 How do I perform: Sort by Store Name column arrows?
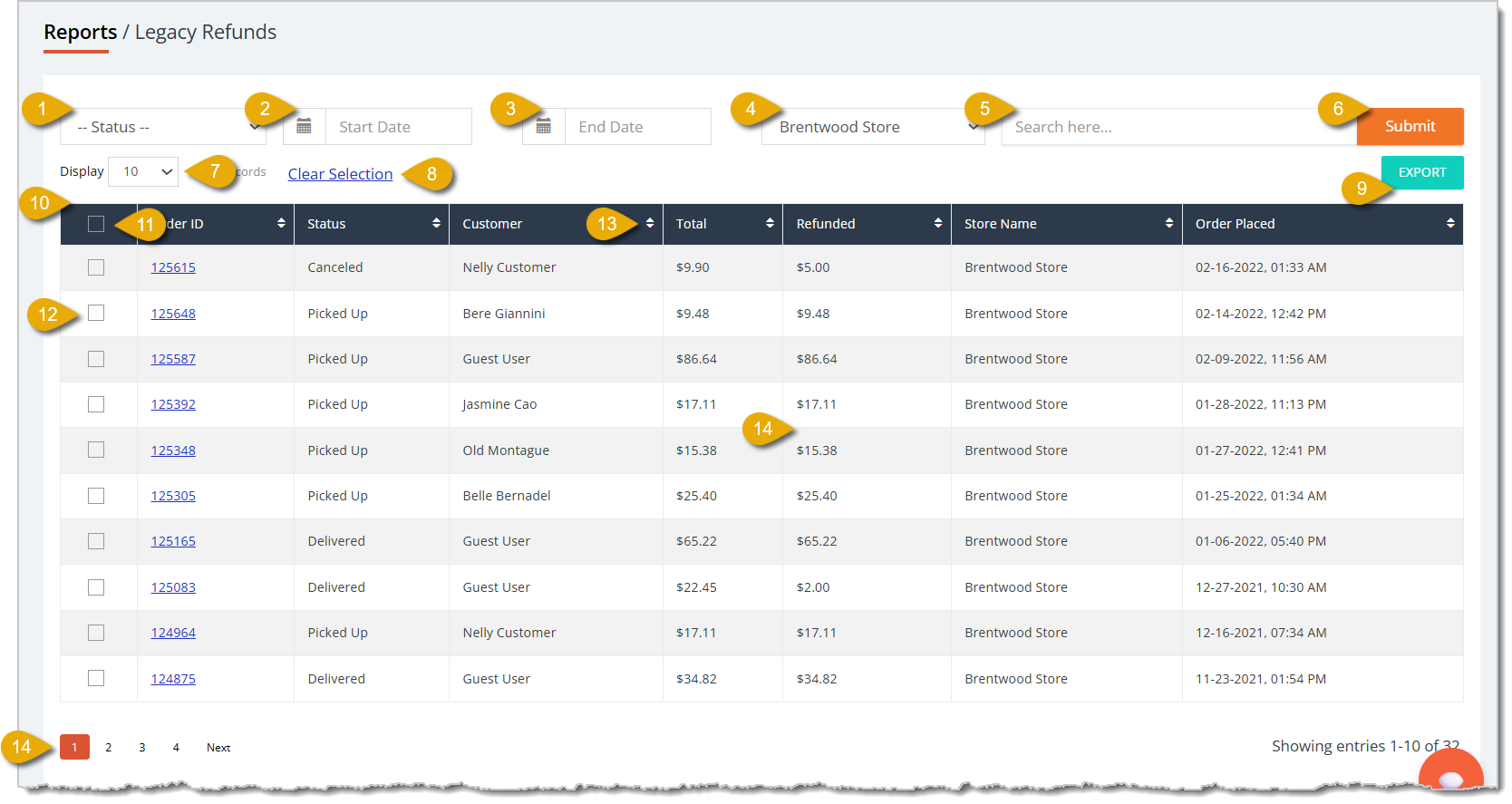1169,223
